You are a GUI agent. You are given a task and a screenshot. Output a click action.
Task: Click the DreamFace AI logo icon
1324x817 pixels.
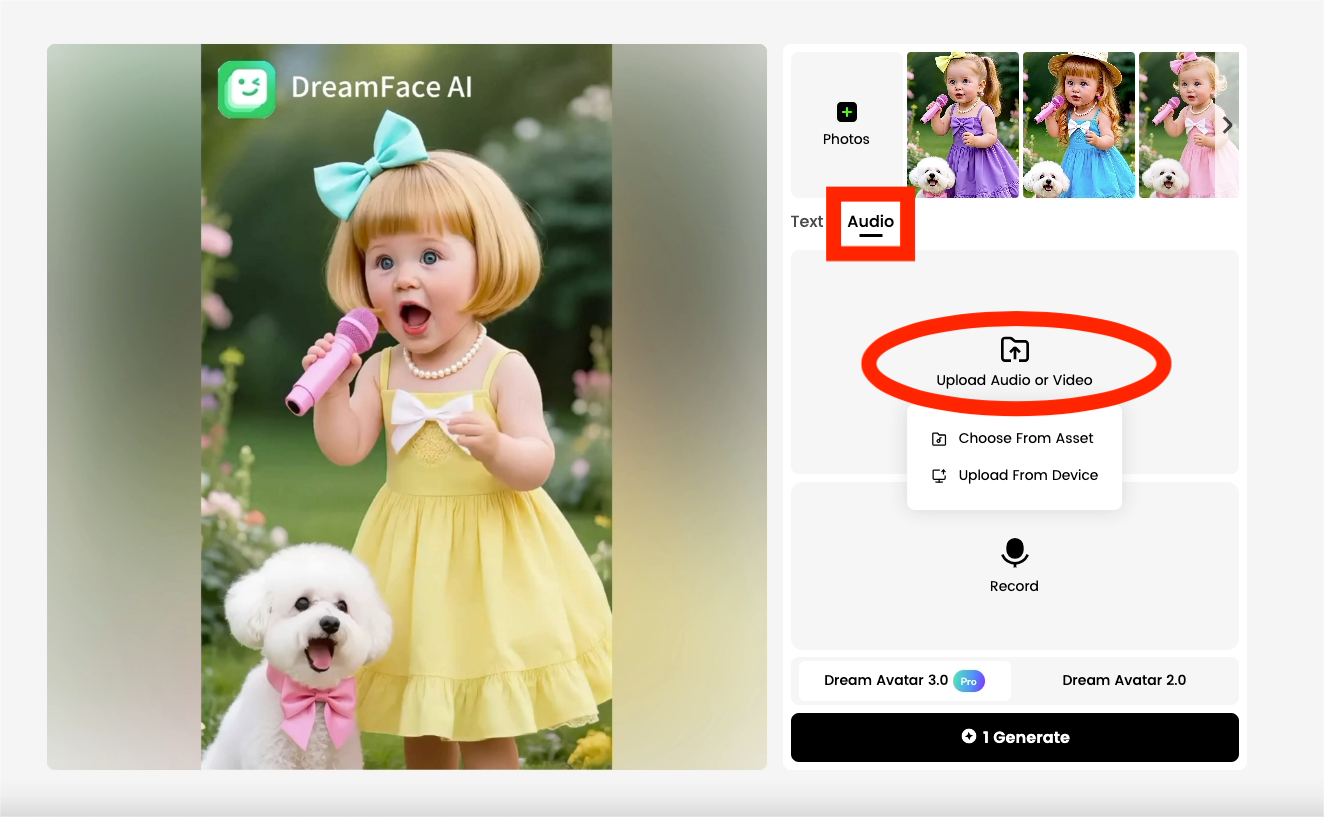(246, 90)
